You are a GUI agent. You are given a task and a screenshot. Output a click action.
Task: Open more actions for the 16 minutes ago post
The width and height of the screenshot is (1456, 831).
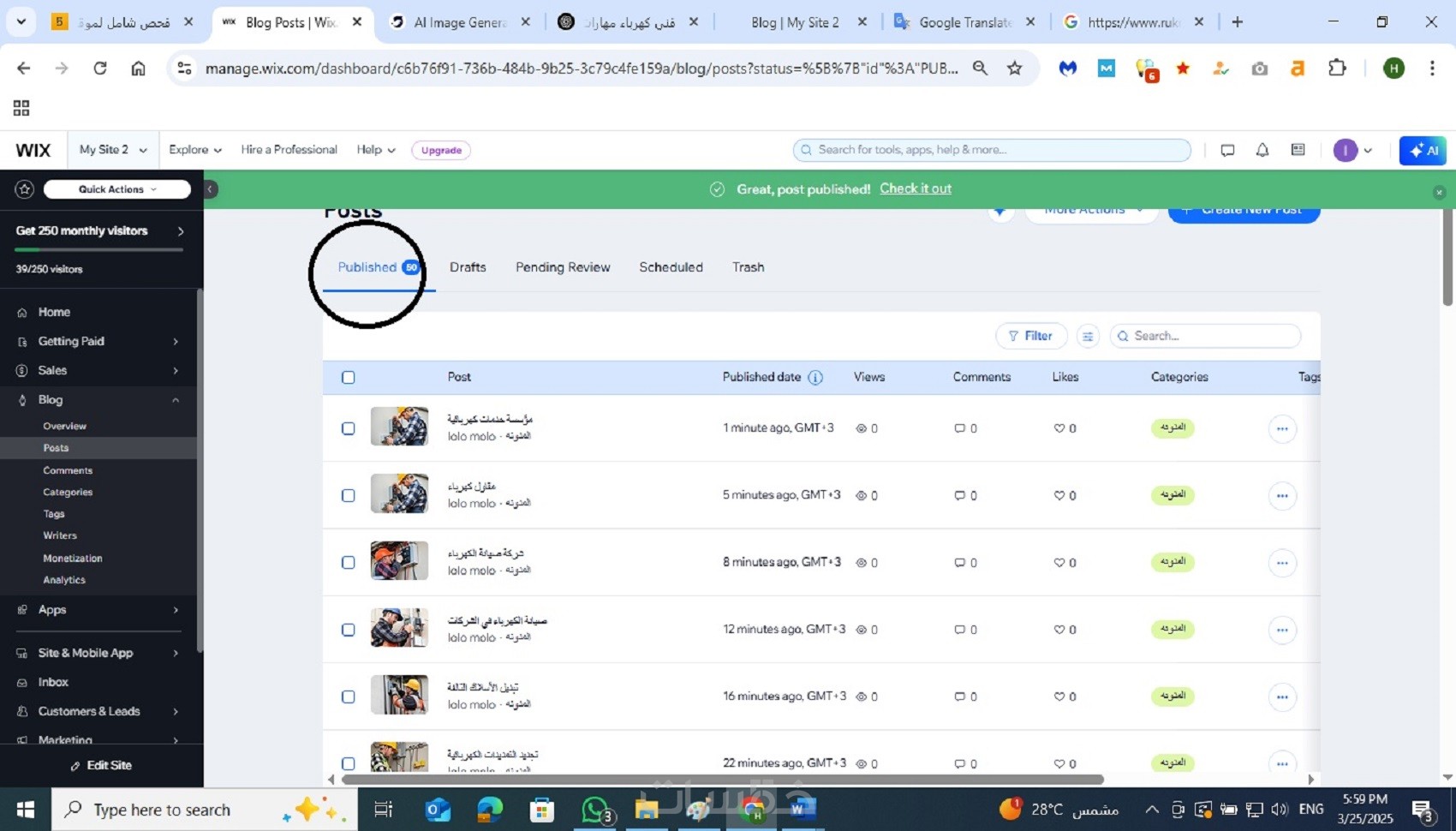click(1282, 696)
